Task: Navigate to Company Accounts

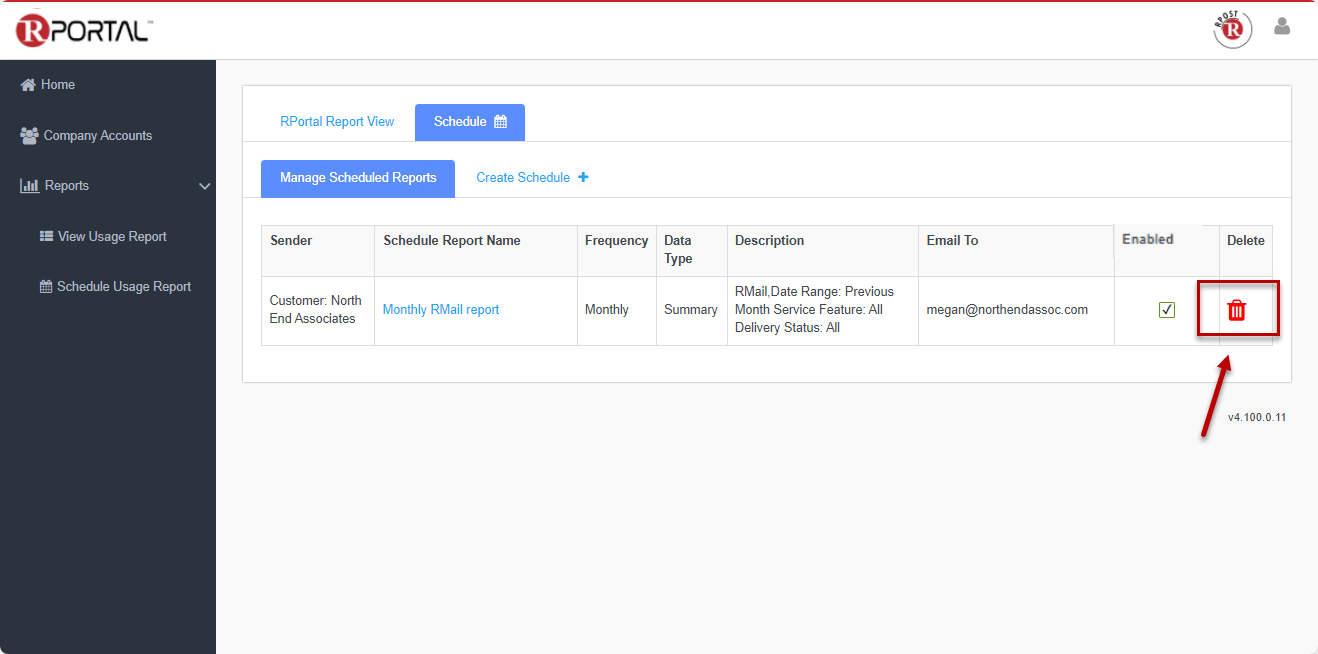Action: (x=98, y=136)
